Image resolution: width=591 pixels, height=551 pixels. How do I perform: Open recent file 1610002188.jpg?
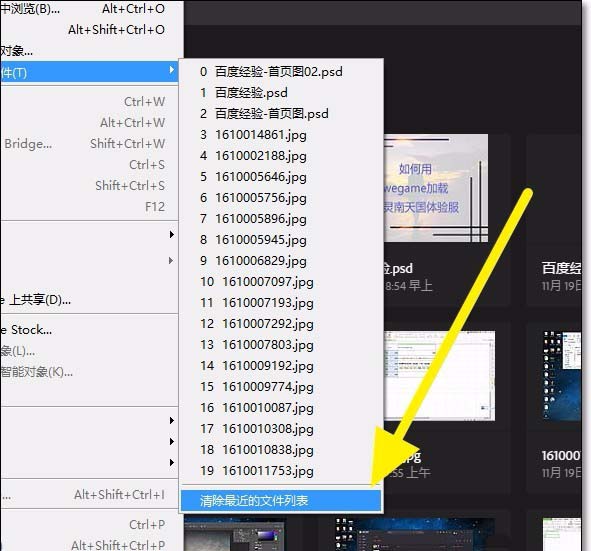pos(281,156)
